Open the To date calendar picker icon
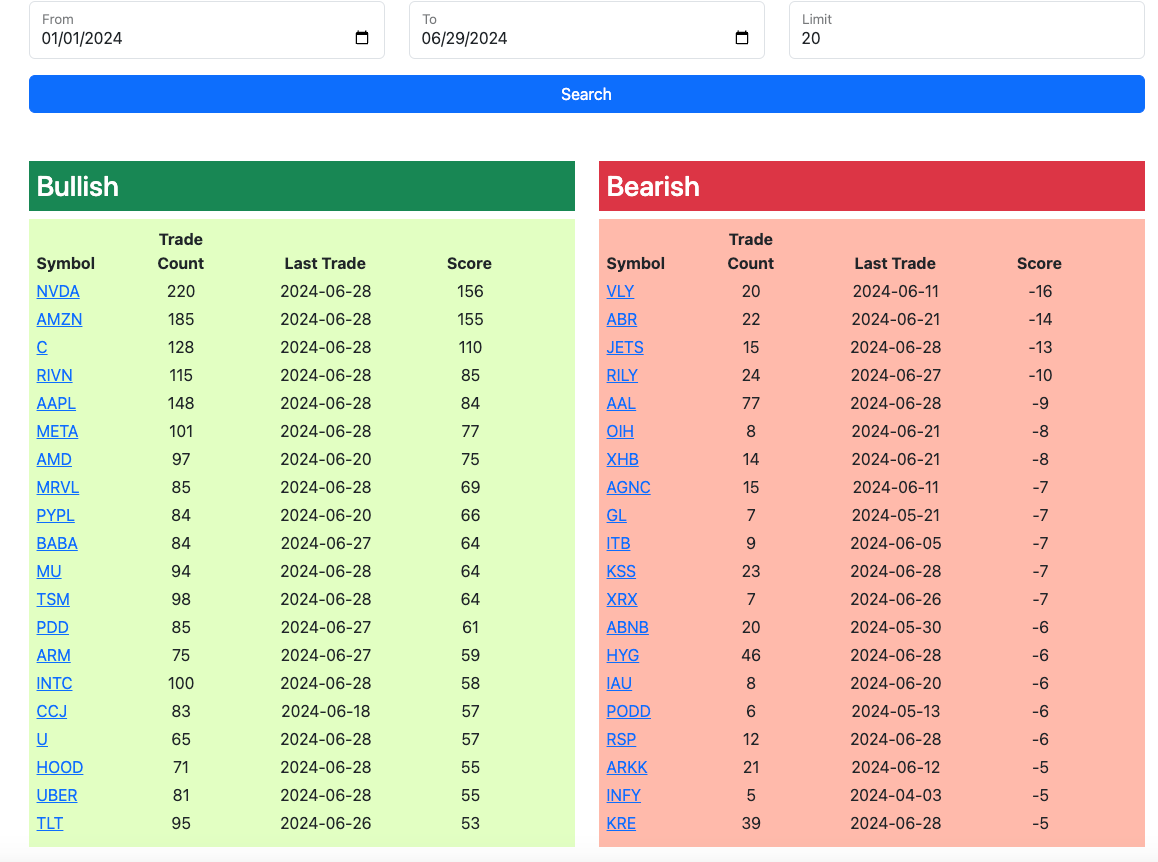This screenshot has height=862, width=1158. (x=742, y=38)
